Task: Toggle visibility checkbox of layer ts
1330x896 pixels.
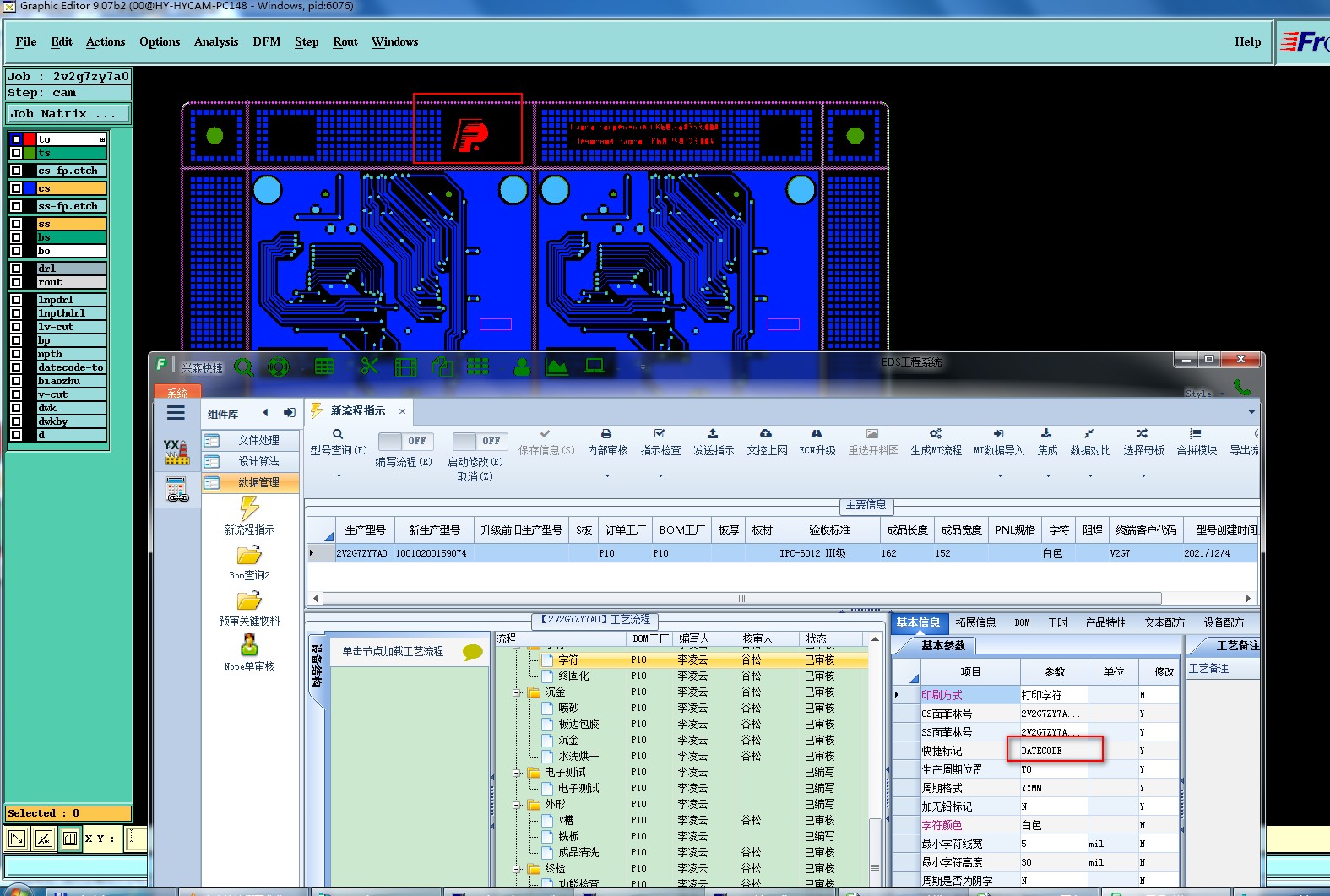Action: 16,153
